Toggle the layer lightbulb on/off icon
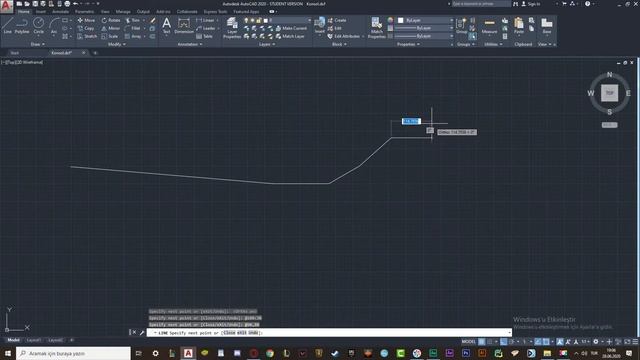This screenshot has height=360, width=640. coord(246,20)
